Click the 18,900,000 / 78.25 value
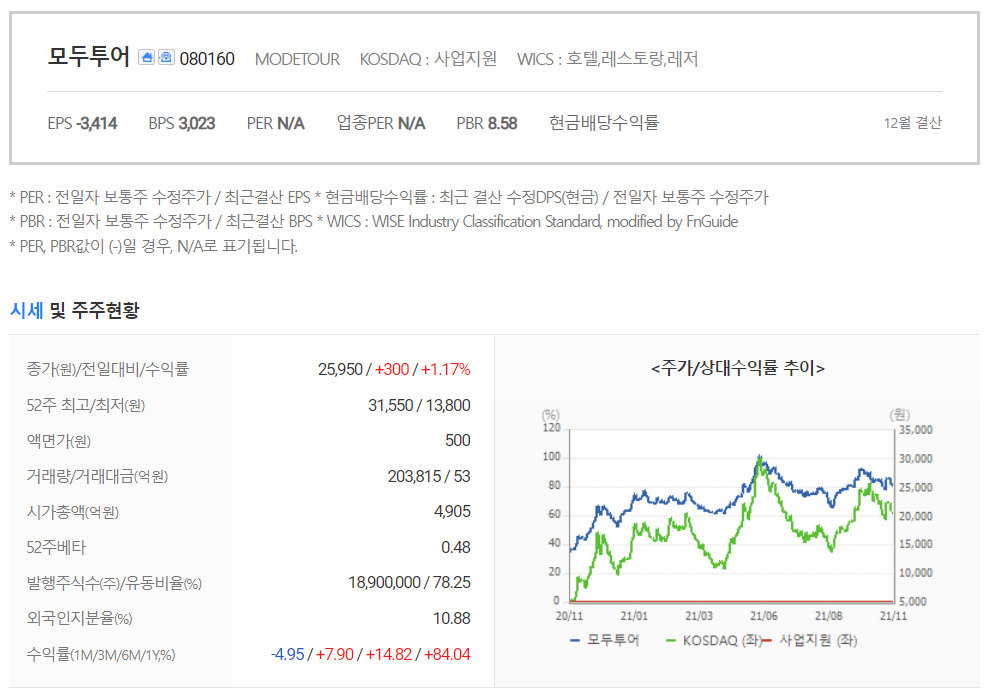 (x=409, y=583)
